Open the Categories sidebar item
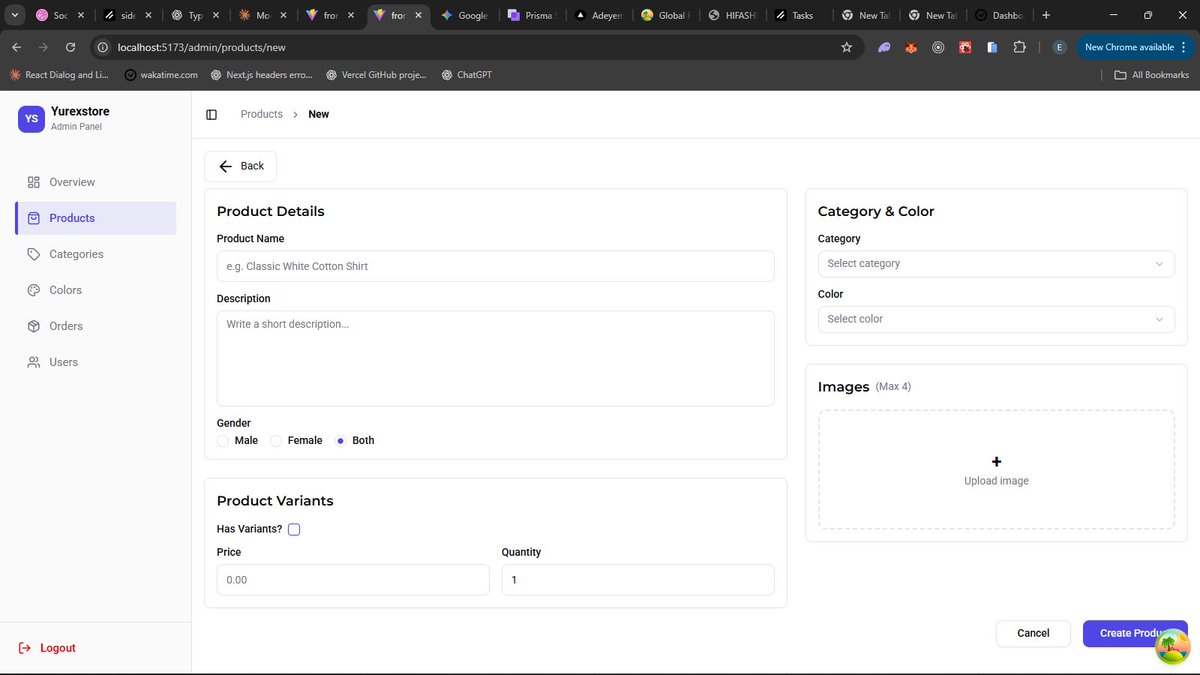 click(76, 253)
